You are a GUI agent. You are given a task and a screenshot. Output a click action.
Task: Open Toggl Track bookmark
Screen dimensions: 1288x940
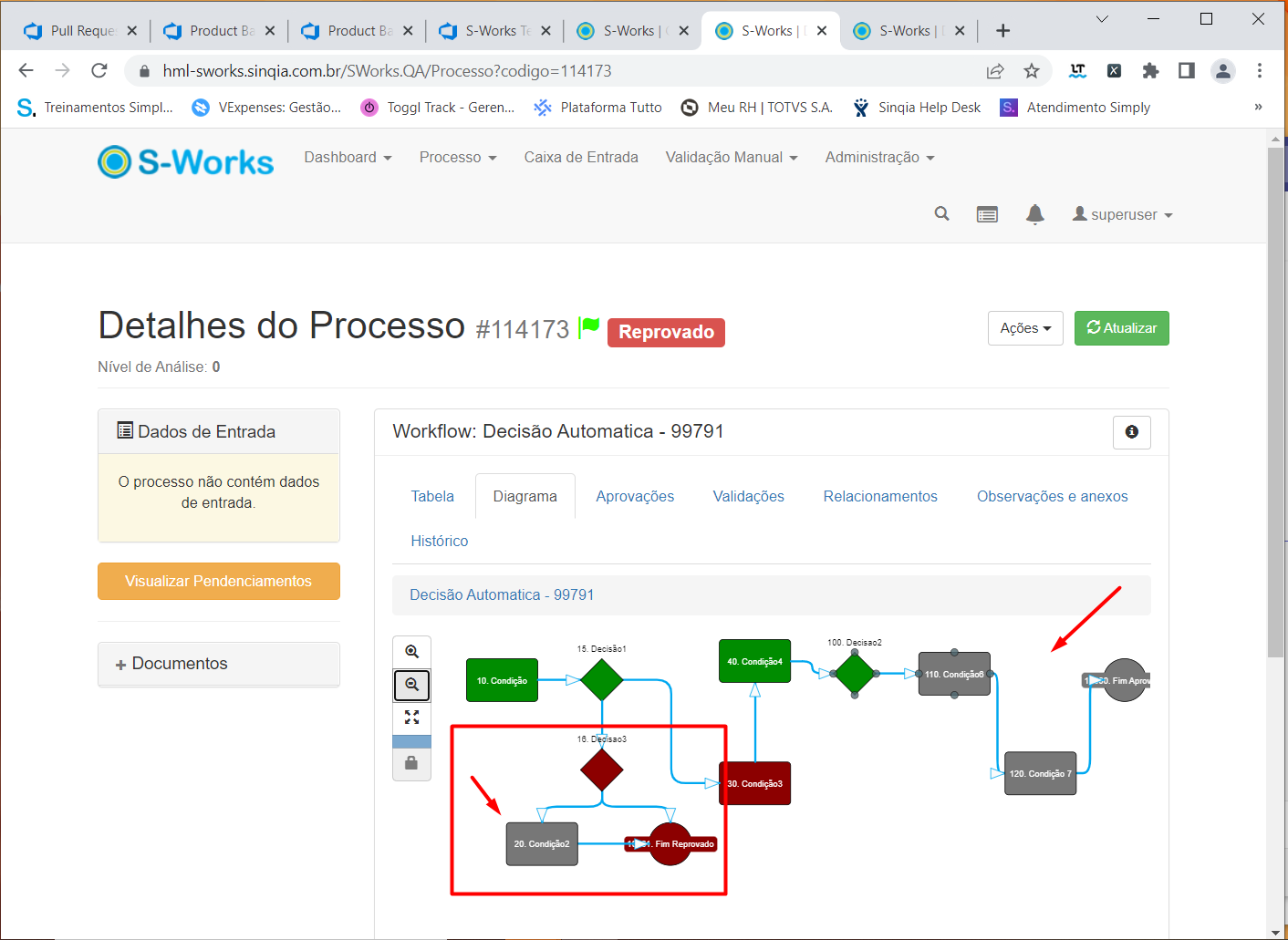pyautogui.click(x=438, y=108)
